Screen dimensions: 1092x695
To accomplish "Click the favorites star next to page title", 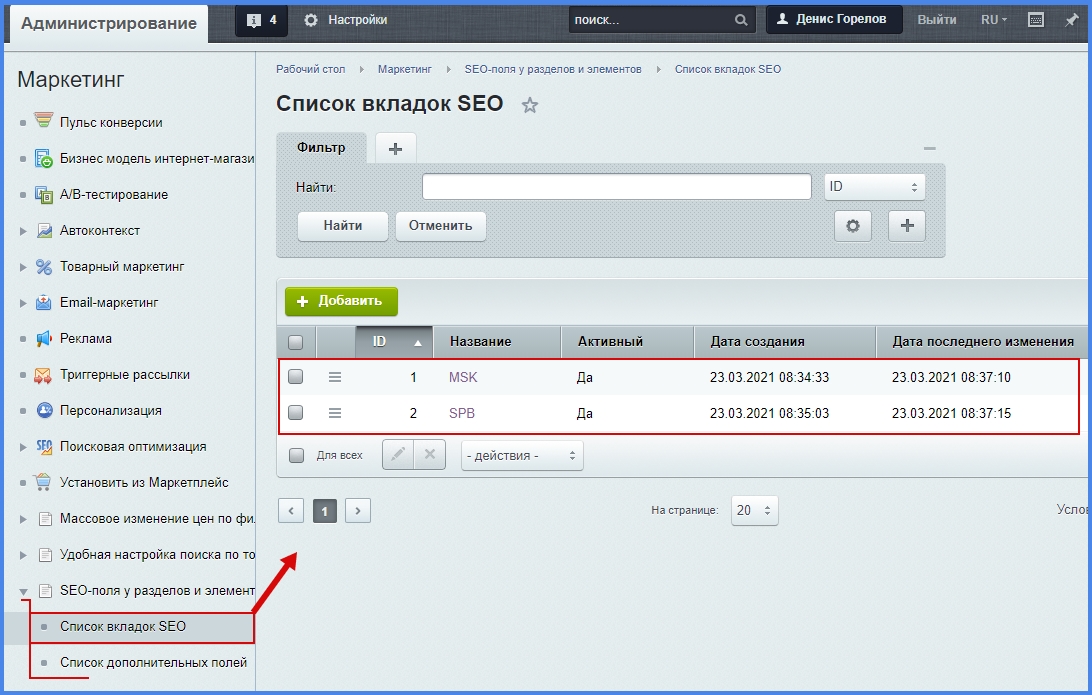I will click(x=530, y=105).
